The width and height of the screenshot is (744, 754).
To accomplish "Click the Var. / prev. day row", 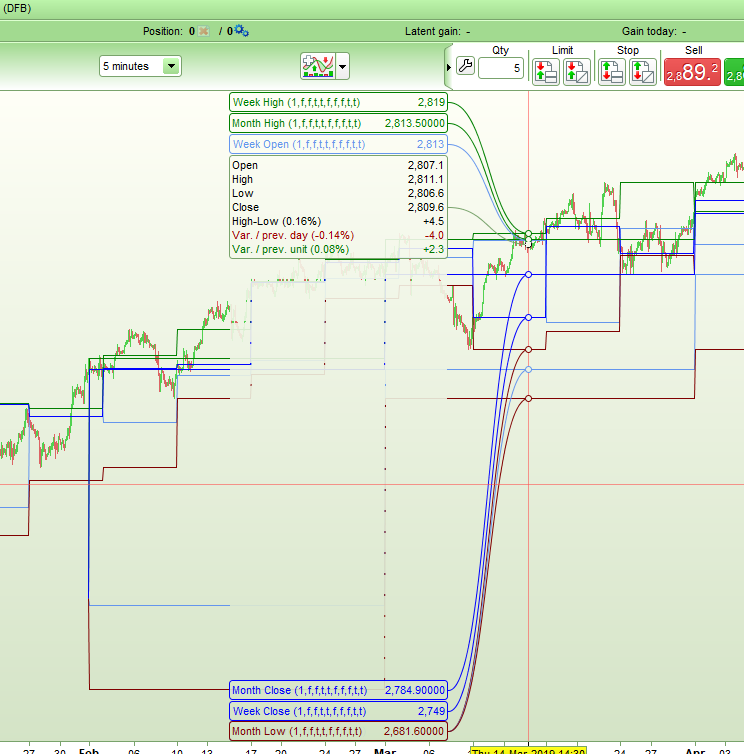I will pos(338,235).
